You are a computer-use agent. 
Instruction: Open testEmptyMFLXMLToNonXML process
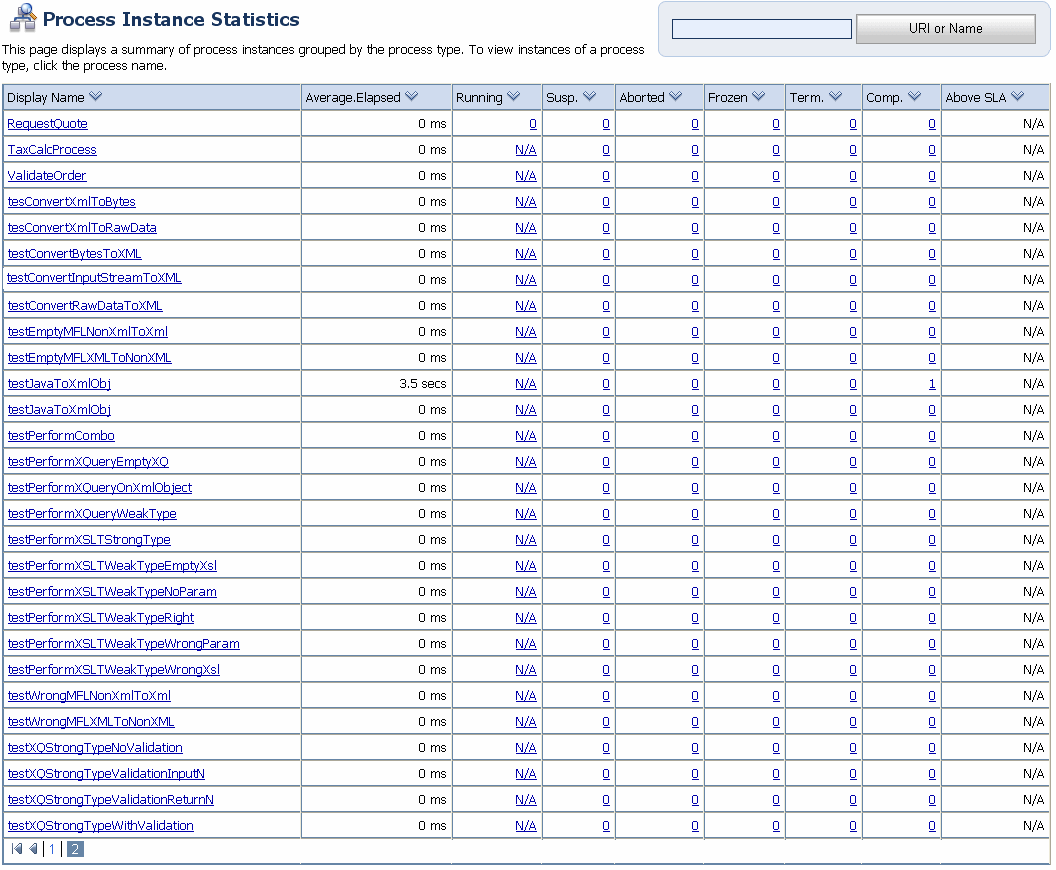89,358
